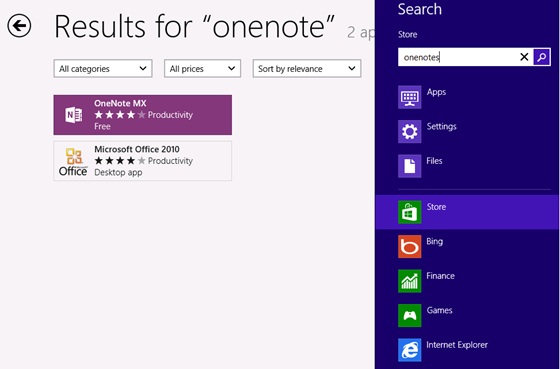The image size is (560, 369).
Task: Choose the Bing label in search list
Action: (x=434, y=241)
